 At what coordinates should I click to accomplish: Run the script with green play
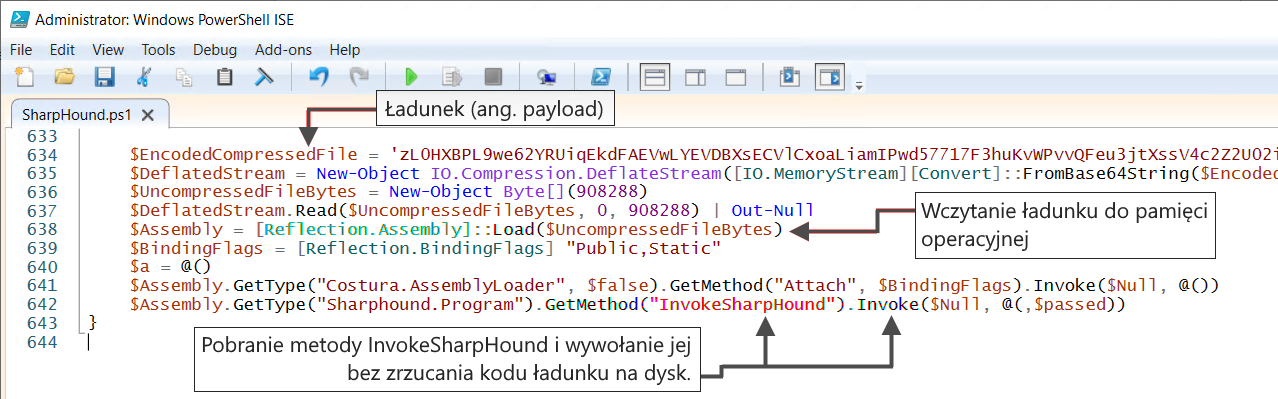pos(411,76)
